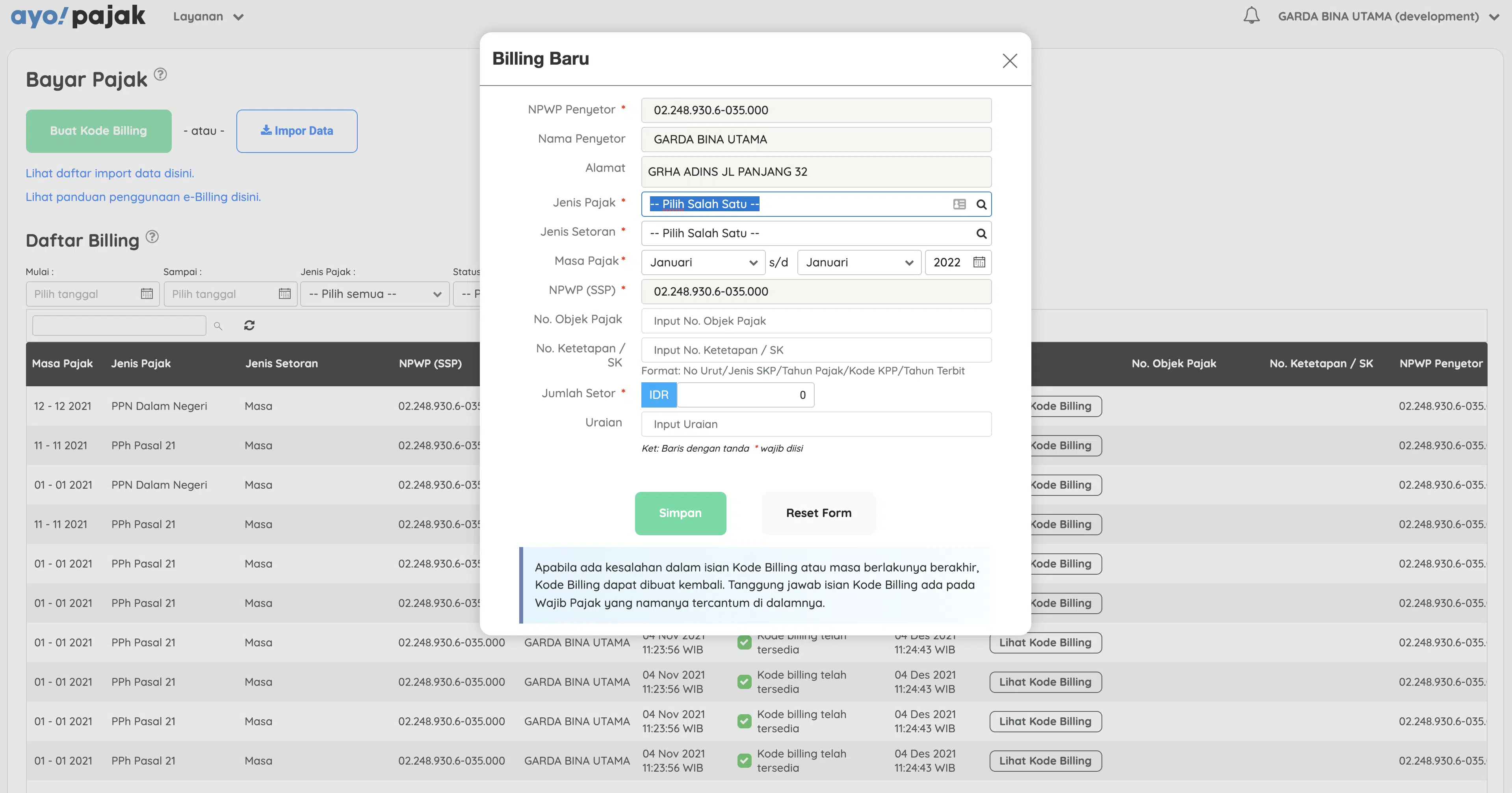Image resolution: width=1512 pixels, height=793 pixels.
Task: Open GARDA BINA UTAMA account dropdown
Action: pyautogui.click(x=1388, y=17)
